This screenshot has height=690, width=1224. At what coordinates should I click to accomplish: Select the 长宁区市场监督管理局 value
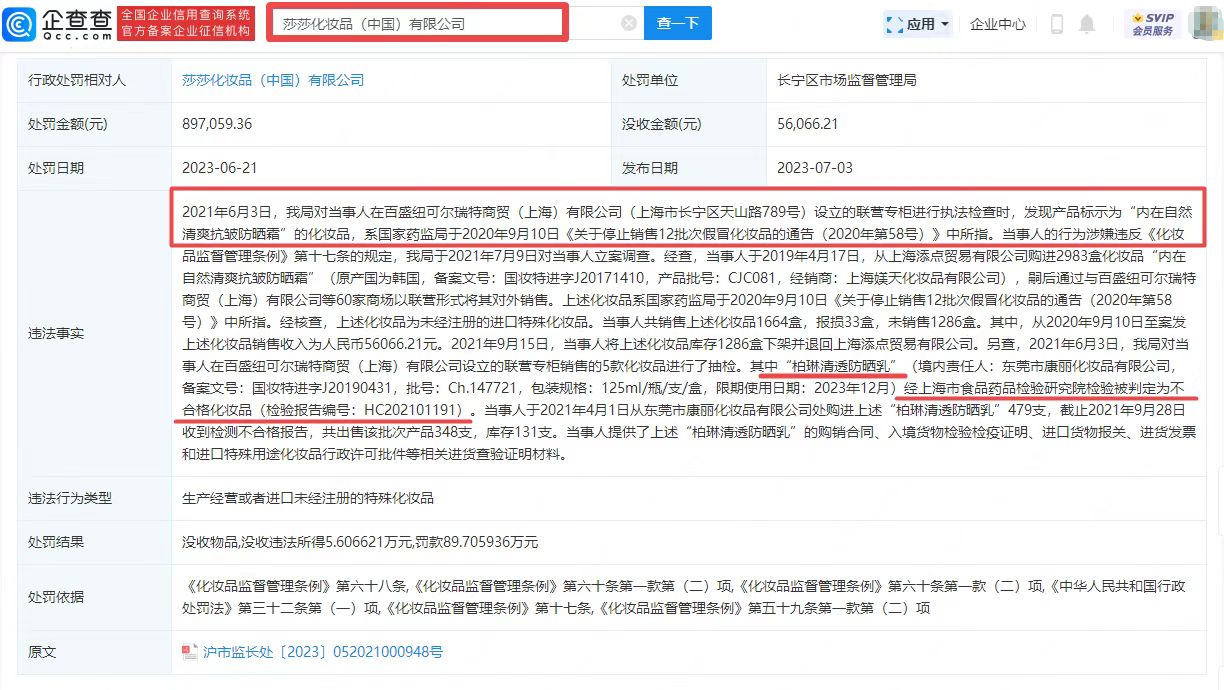click(847, 80)
